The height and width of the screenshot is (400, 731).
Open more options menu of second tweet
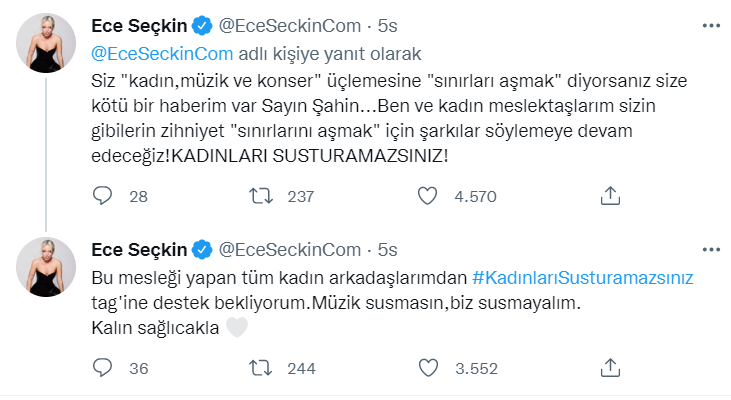(710, 248)
